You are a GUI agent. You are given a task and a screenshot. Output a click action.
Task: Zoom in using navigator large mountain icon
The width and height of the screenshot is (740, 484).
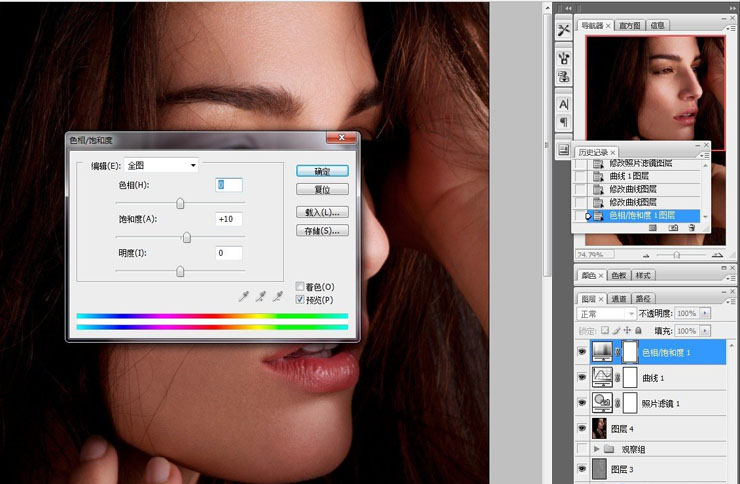pos(717,255)
